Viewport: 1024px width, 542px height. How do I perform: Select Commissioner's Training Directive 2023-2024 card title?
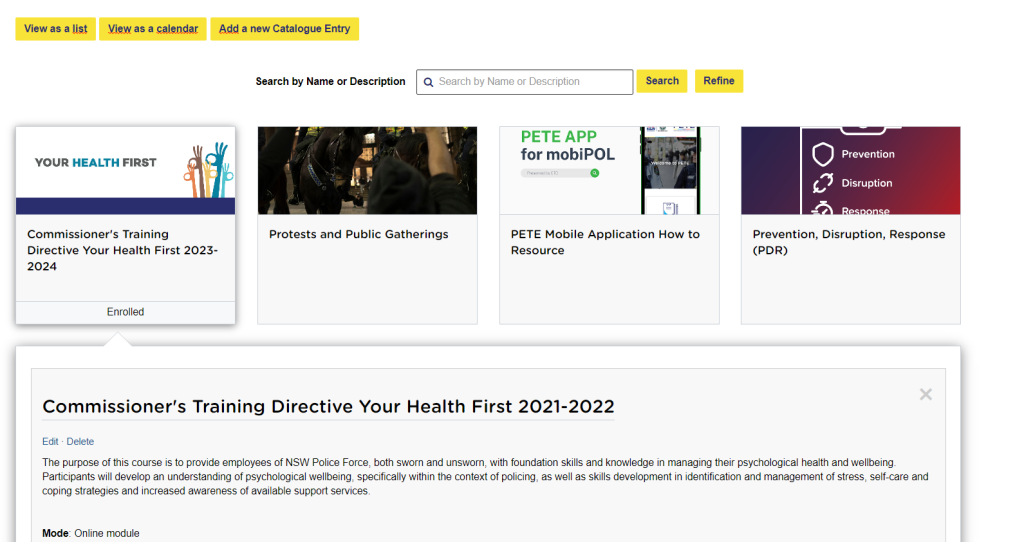pyautogui.click(x=123, y=250)
